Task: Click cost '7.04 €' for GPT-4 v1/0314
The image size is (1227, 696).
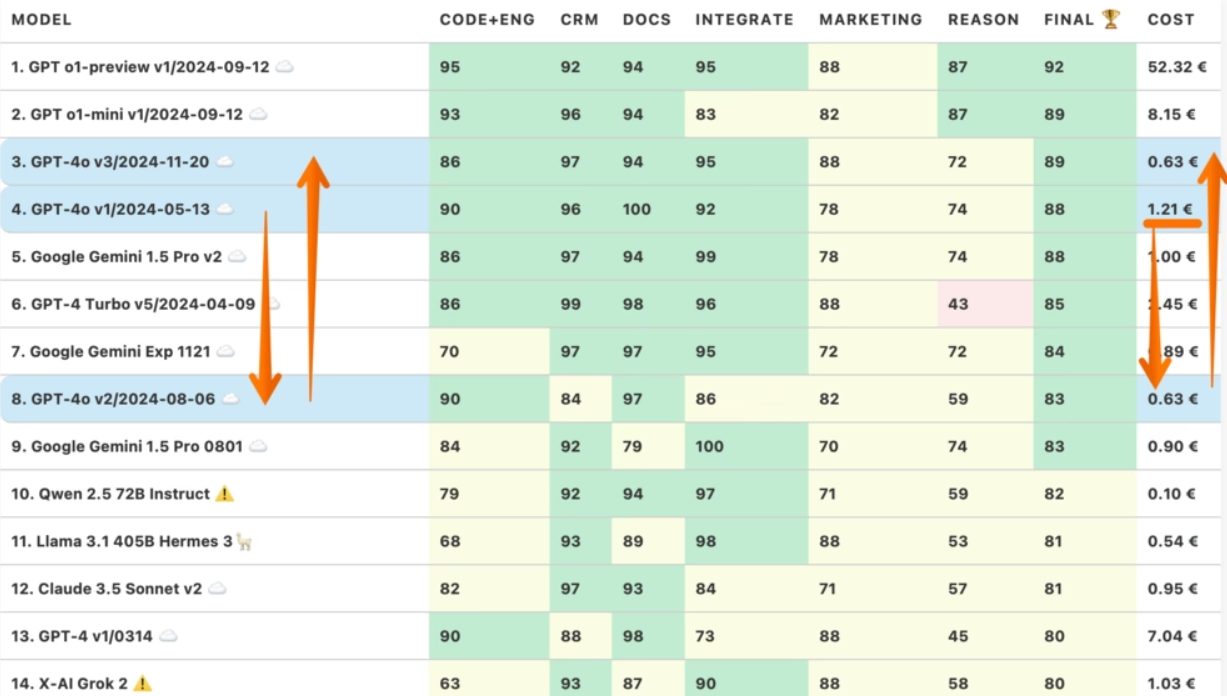Action: point(1172,636)
